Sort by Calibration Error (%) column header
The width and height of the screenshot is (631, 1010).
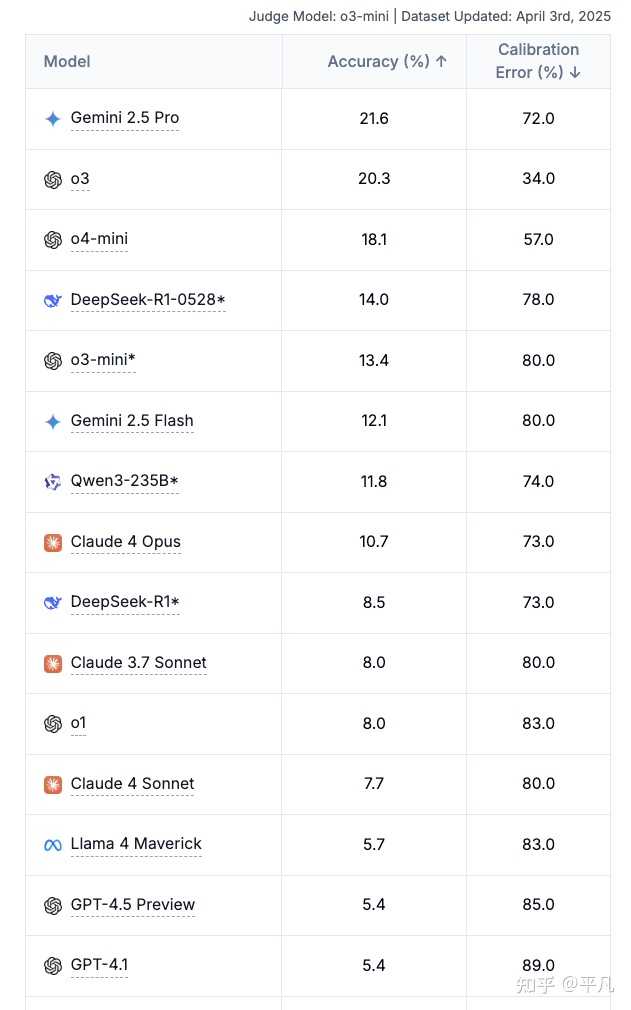(538, 61)
